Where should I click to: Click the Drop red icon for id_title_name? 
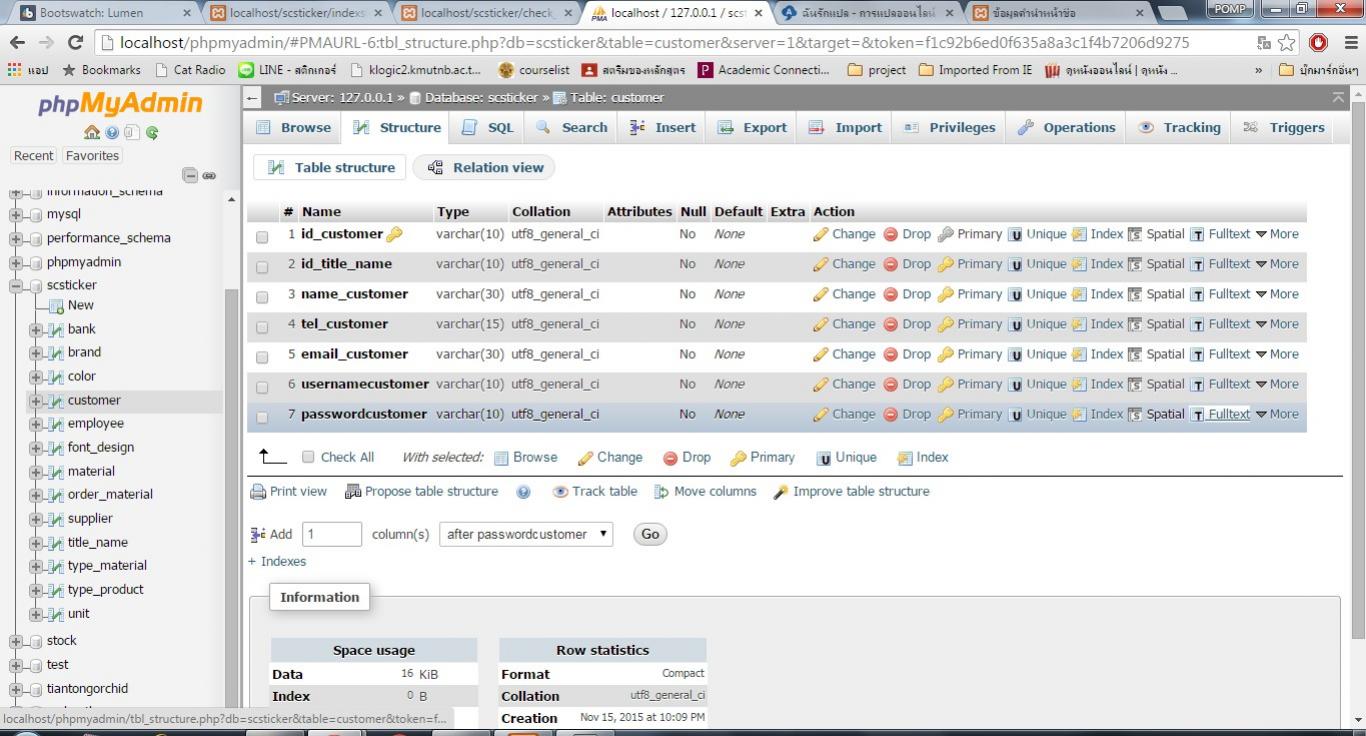click(x=891, y=264)
